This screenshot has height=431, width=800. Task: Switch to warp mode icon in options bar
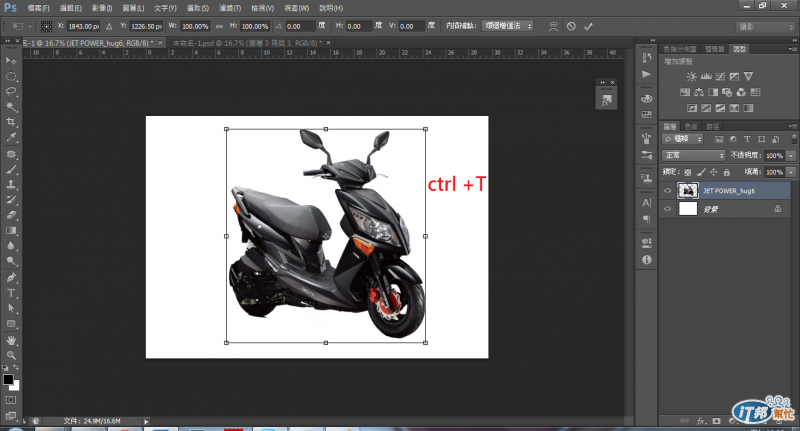click(x=553, y=27)
